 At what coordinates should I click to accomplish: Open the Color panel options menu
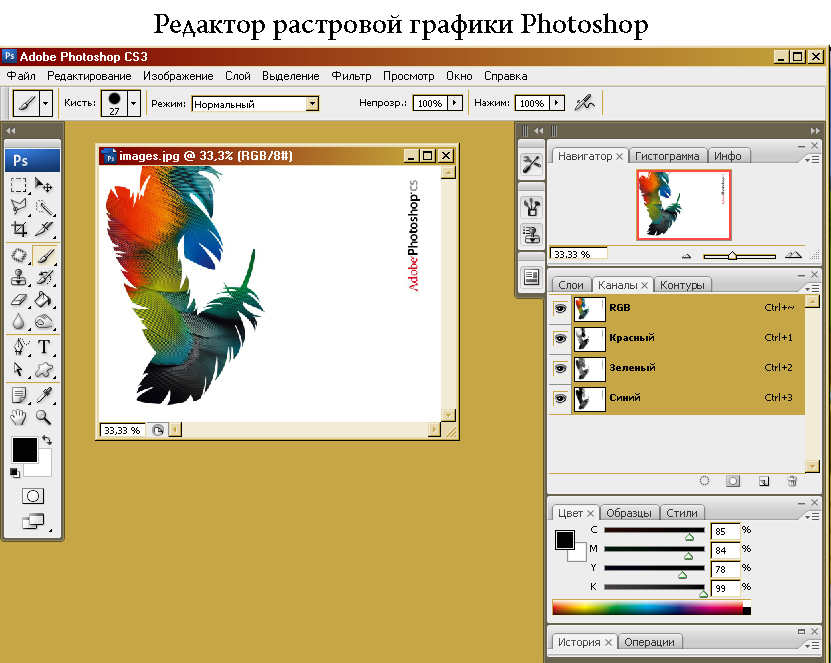point(811,516)
